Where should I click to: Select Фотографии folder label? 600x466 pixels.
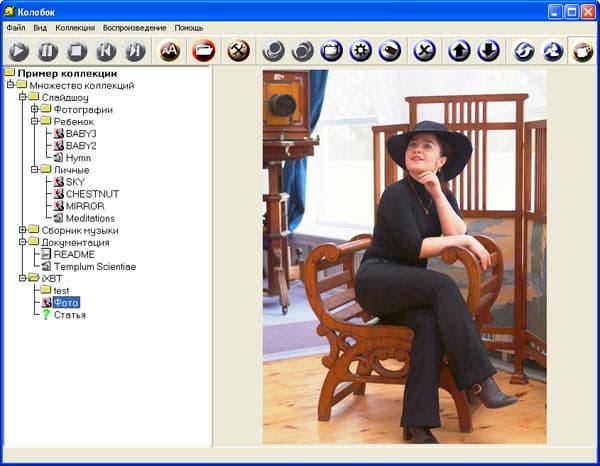coord(83,109)
